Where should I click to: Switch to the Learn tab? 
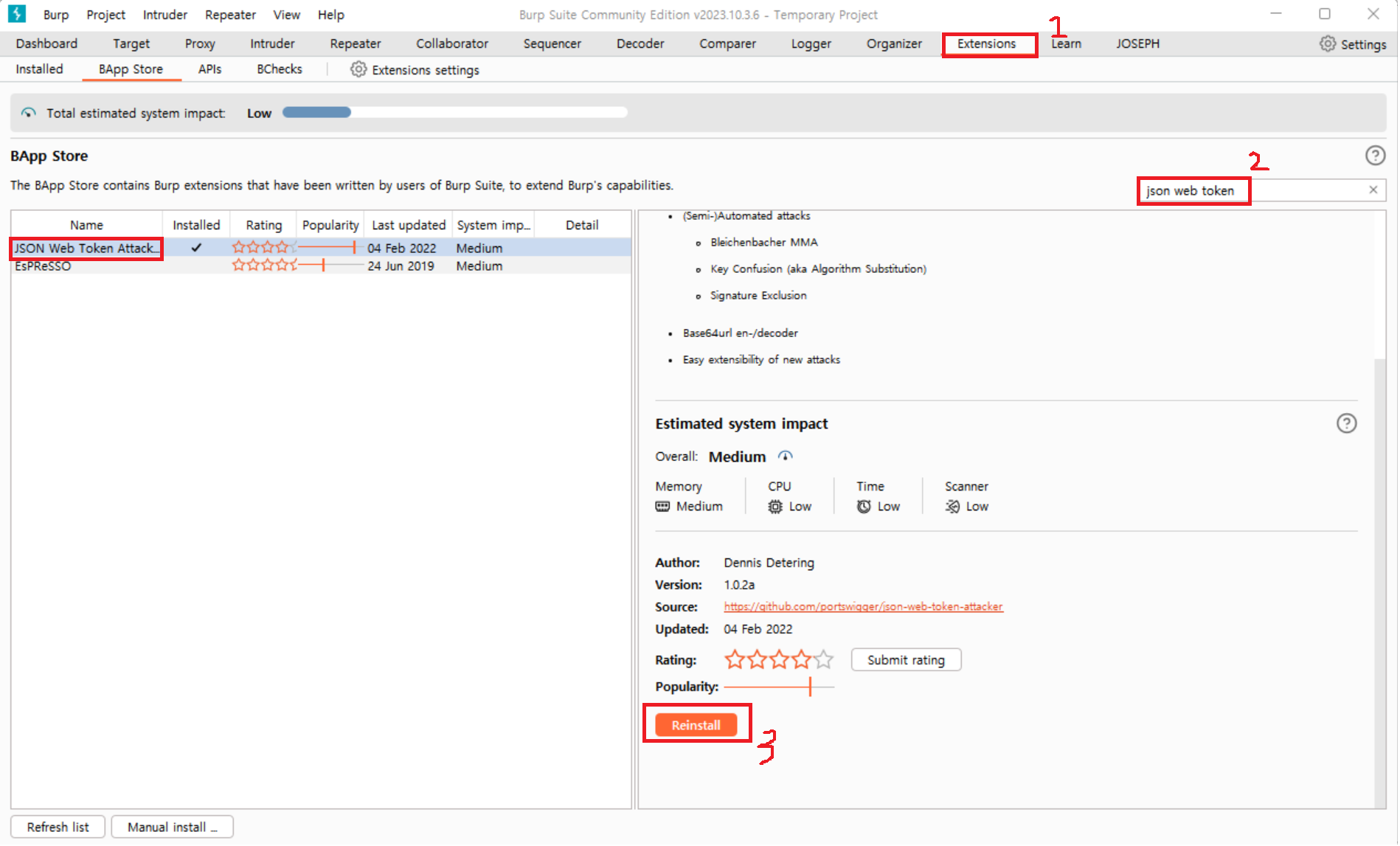click(x=1067, y=44)
